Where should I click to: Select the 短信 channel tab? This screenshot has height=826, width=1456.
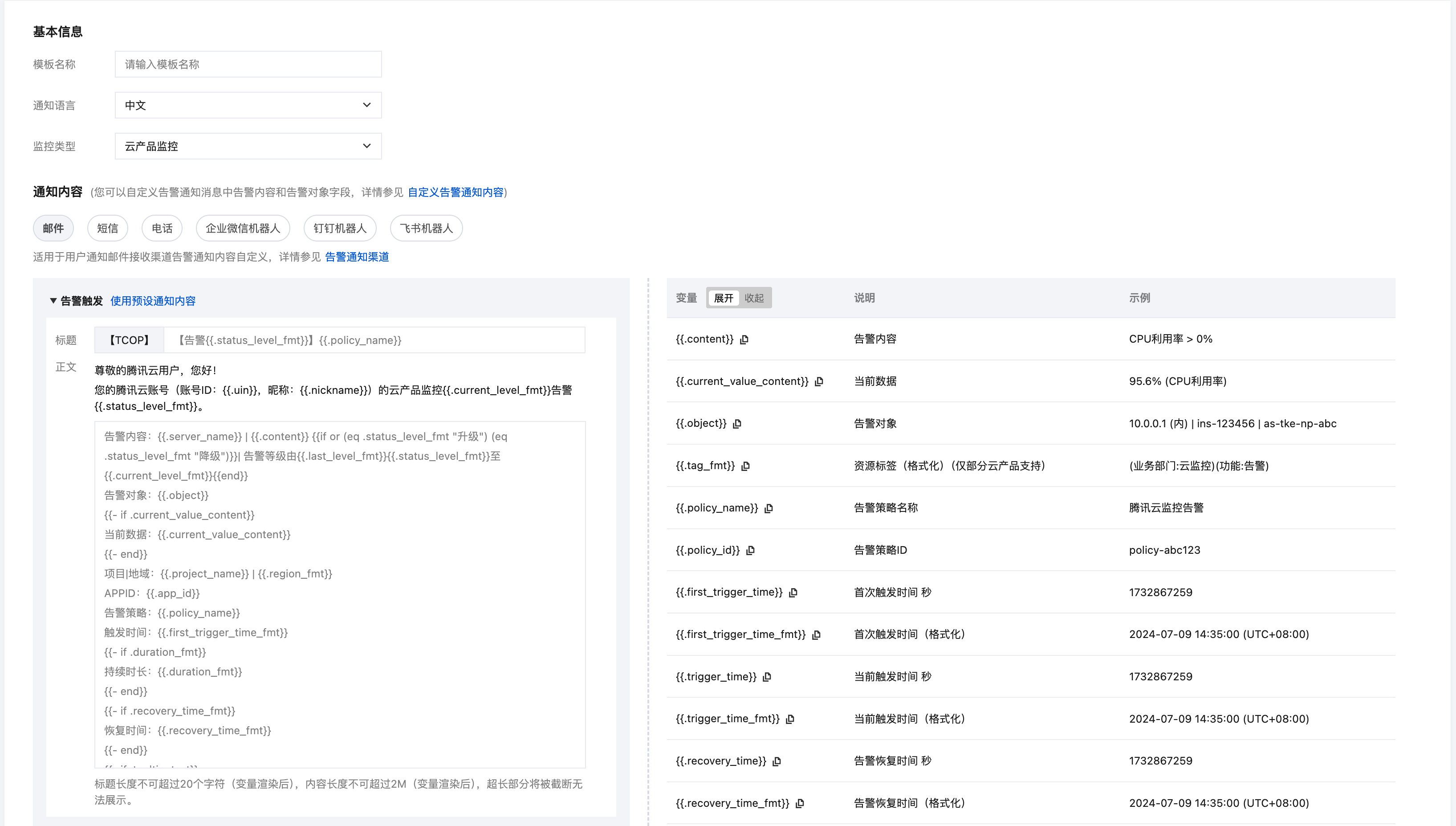[x=107, y=228]
